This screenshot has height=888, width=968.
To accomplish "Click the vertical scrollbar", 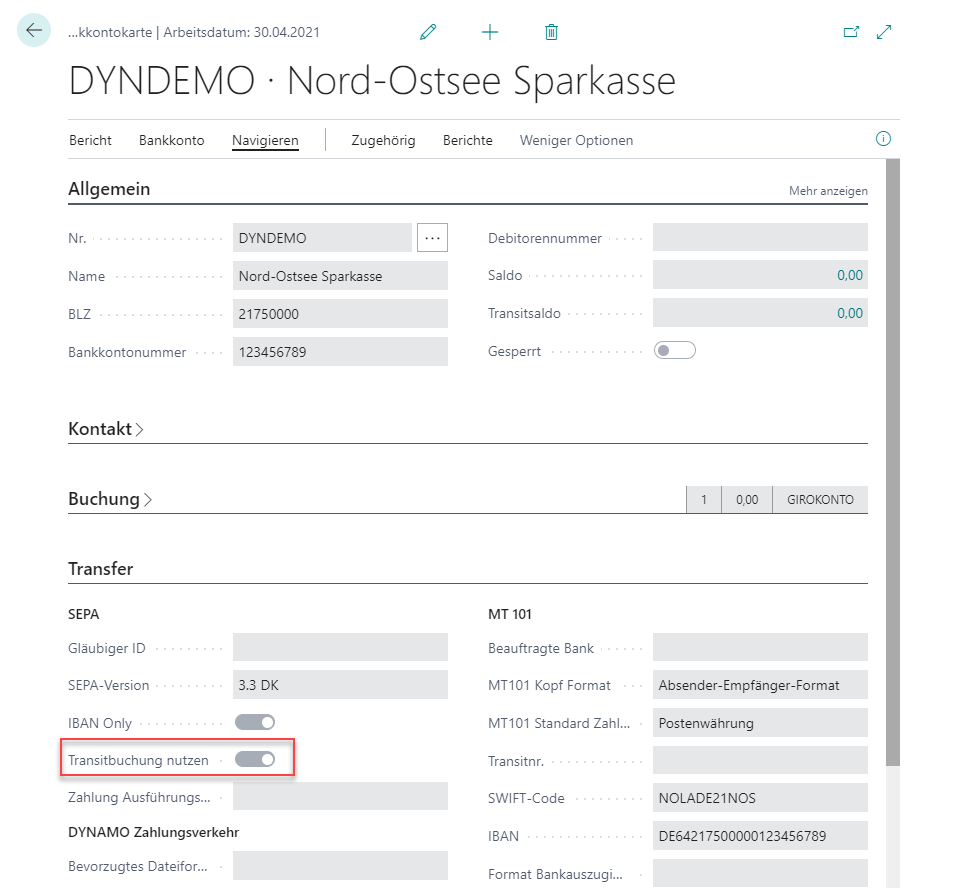I will coord(893,450).
